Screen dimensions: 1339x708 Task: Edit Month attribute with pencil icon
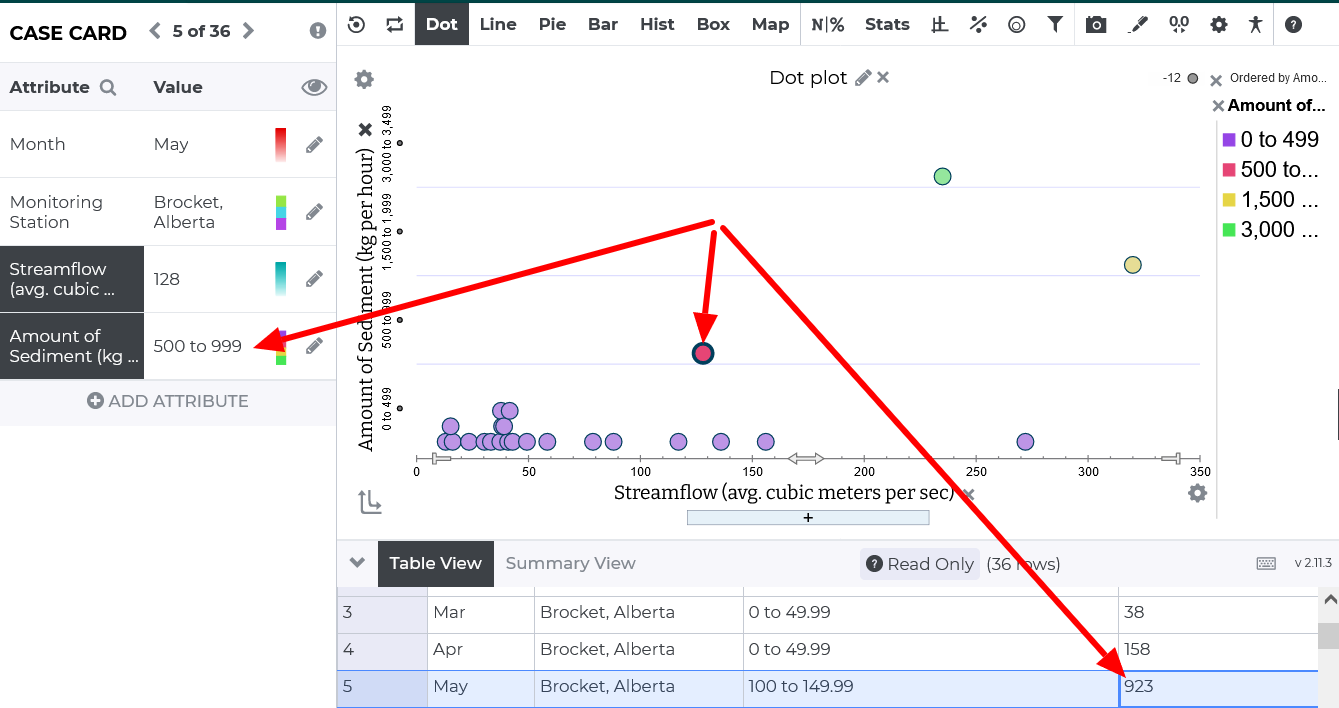pos(314,144)
